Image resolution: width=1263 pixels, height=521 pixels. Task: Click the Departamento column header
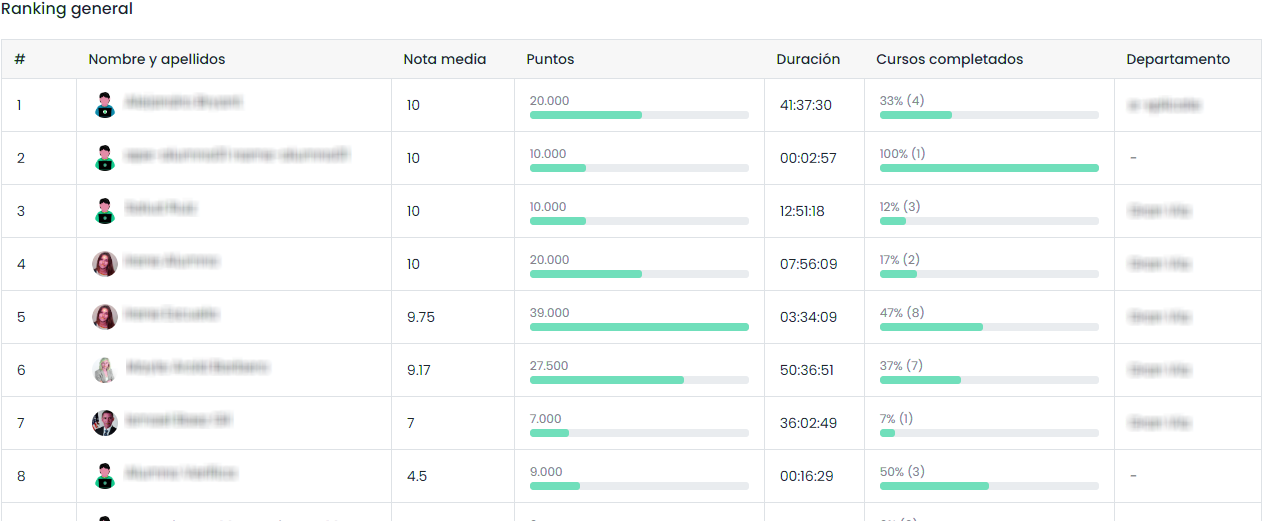1177,59
